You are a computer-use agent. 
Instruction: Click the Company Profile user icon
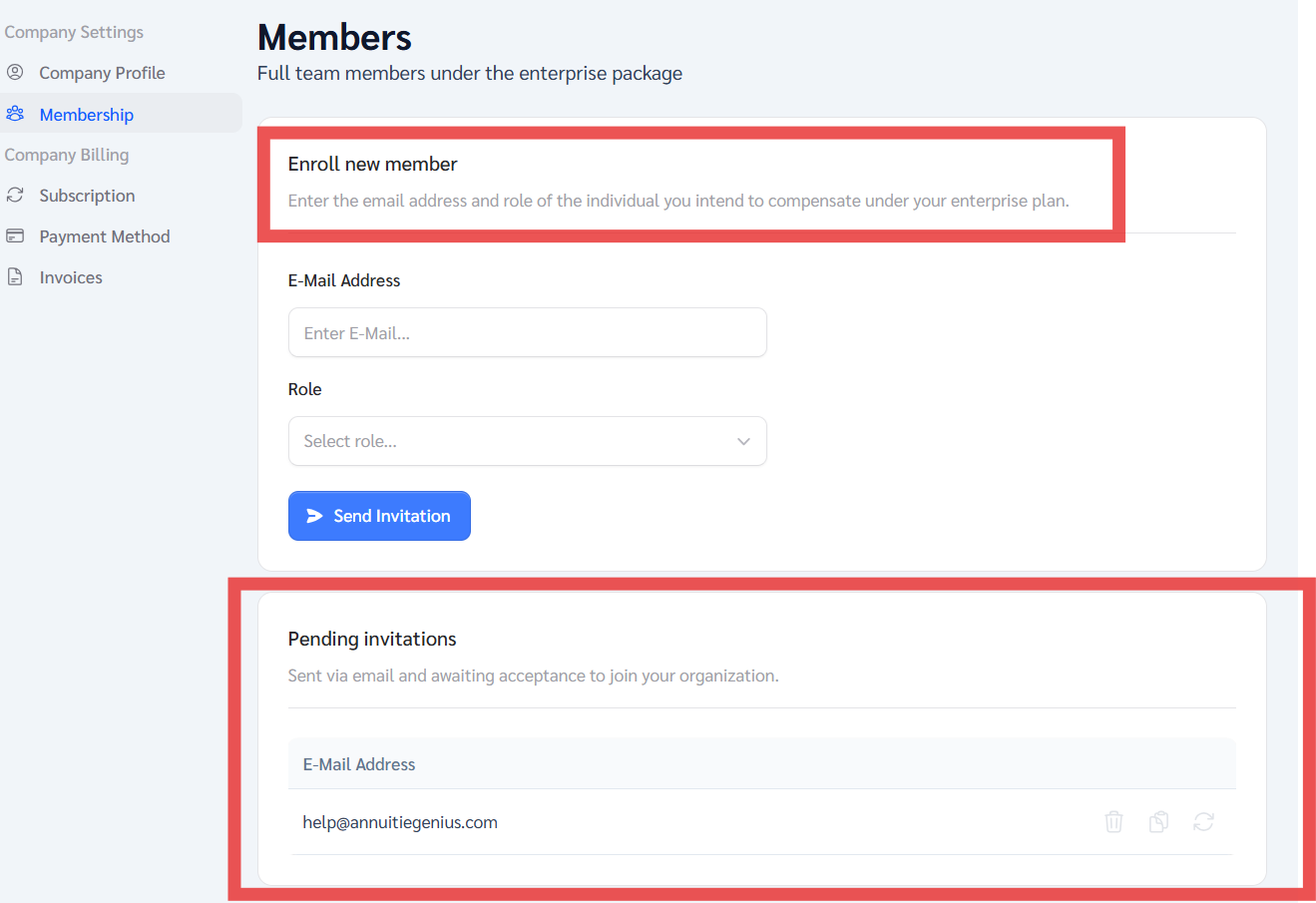click(15, 72)
